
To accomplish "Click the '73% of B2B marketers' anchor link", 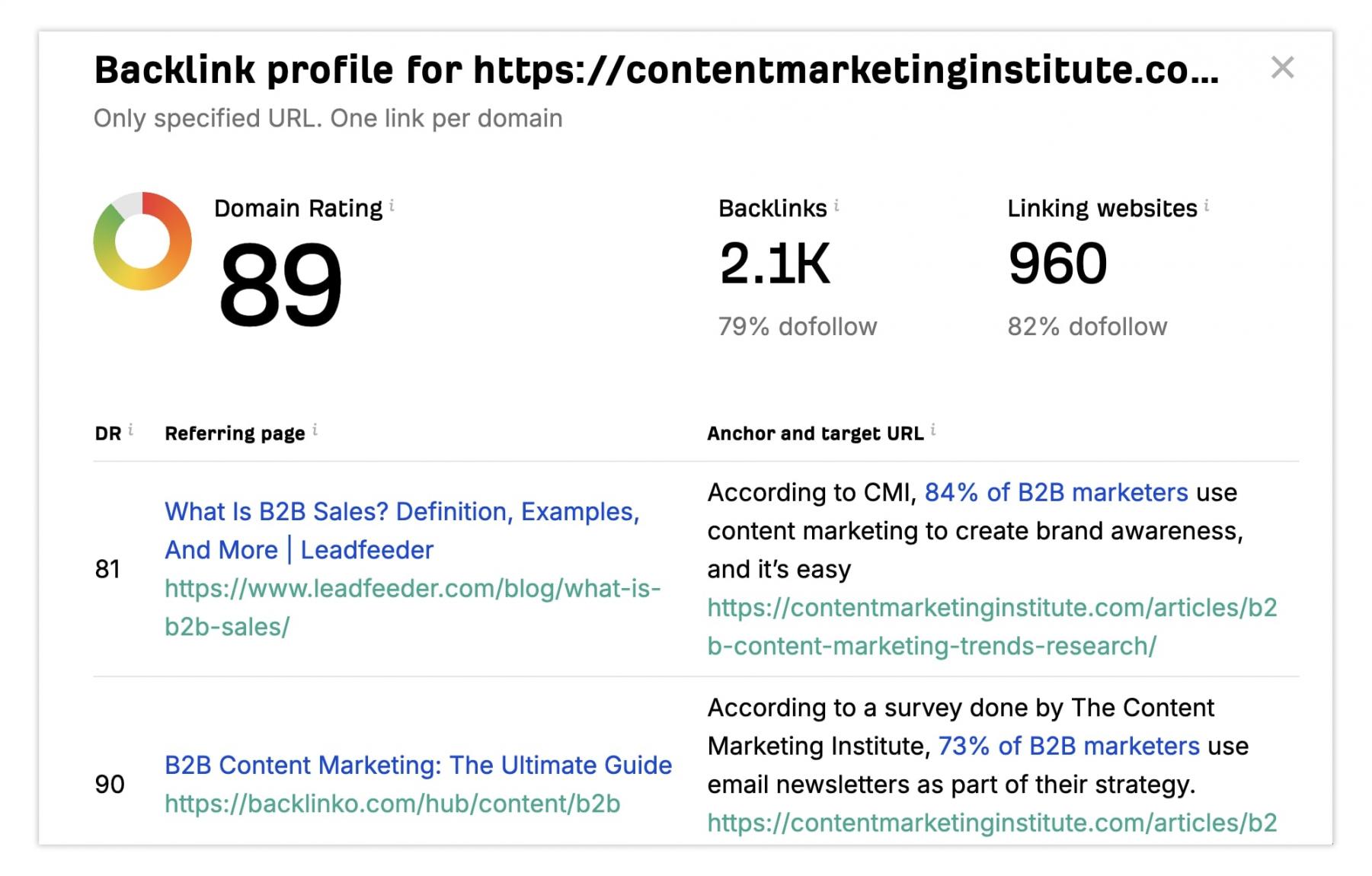I will (x=1068, y=746).
